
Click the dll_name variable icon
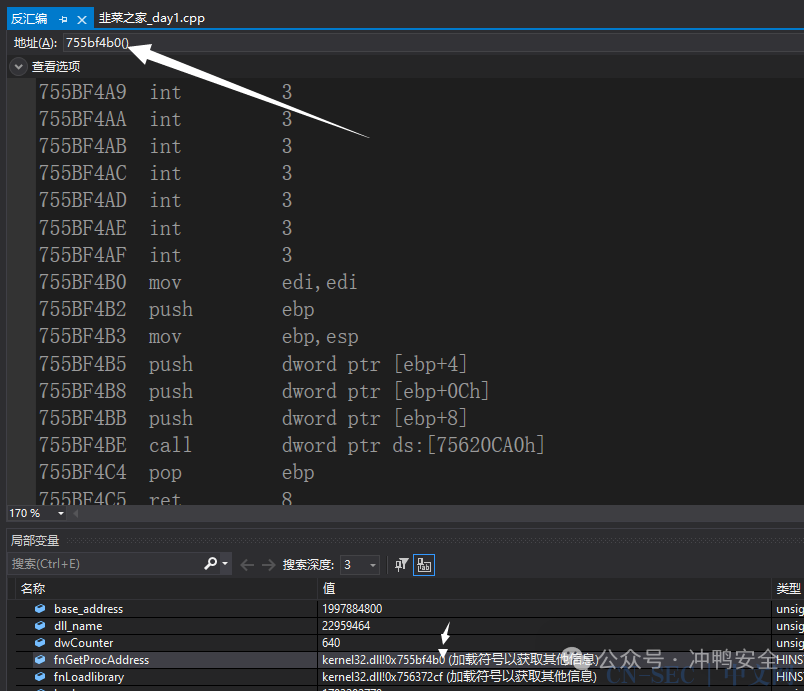[40, 626]
